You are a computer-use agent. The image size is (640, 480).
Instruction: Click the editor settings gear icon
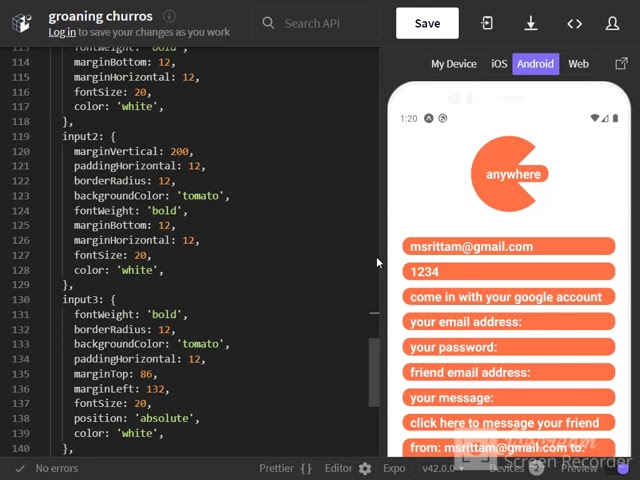coord(365,469)
